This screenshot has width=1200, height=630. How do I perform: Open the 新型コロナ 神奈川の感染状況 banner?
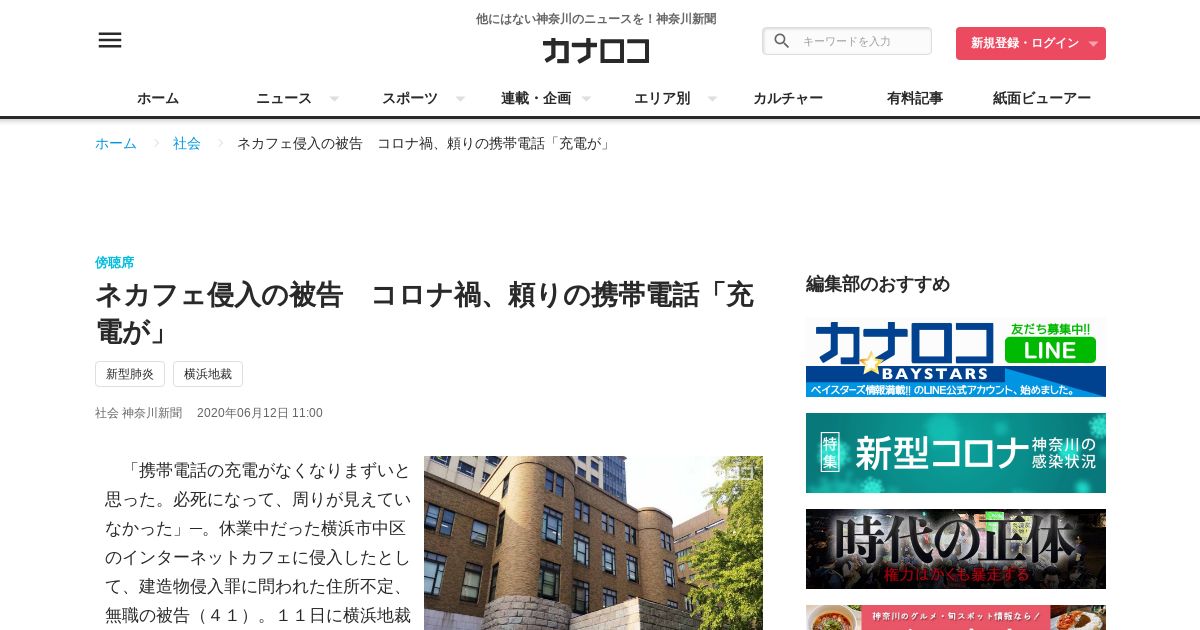[x=956, y=453]
